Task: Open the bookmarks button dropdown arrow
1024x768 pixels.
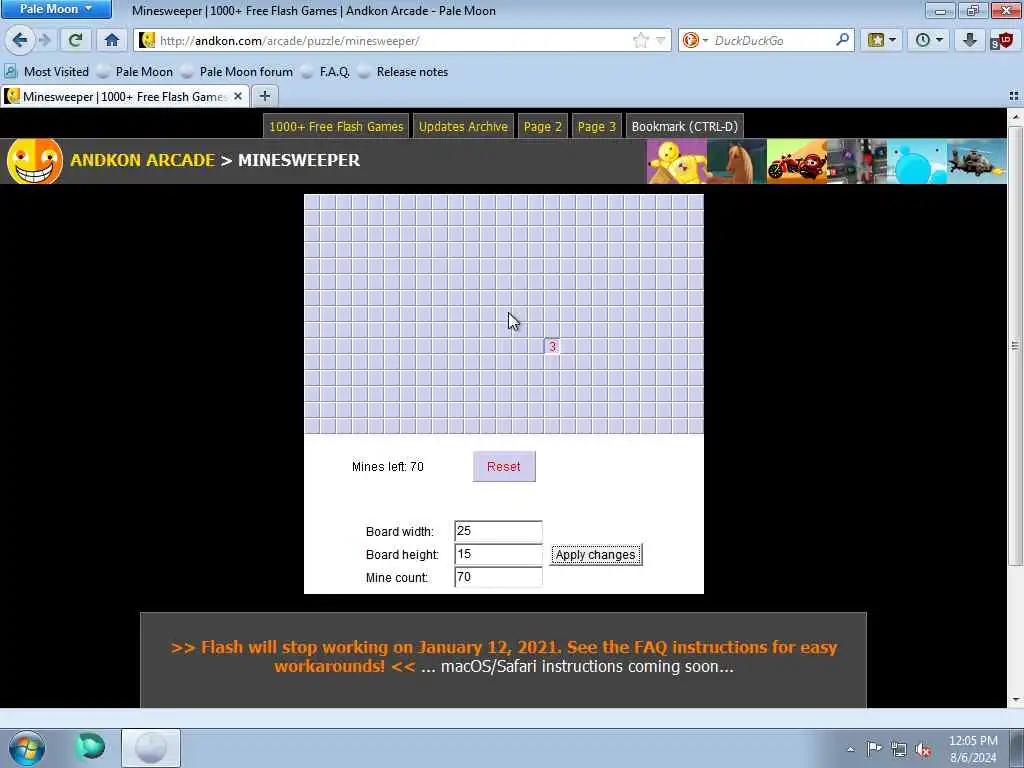Action: 893,40
